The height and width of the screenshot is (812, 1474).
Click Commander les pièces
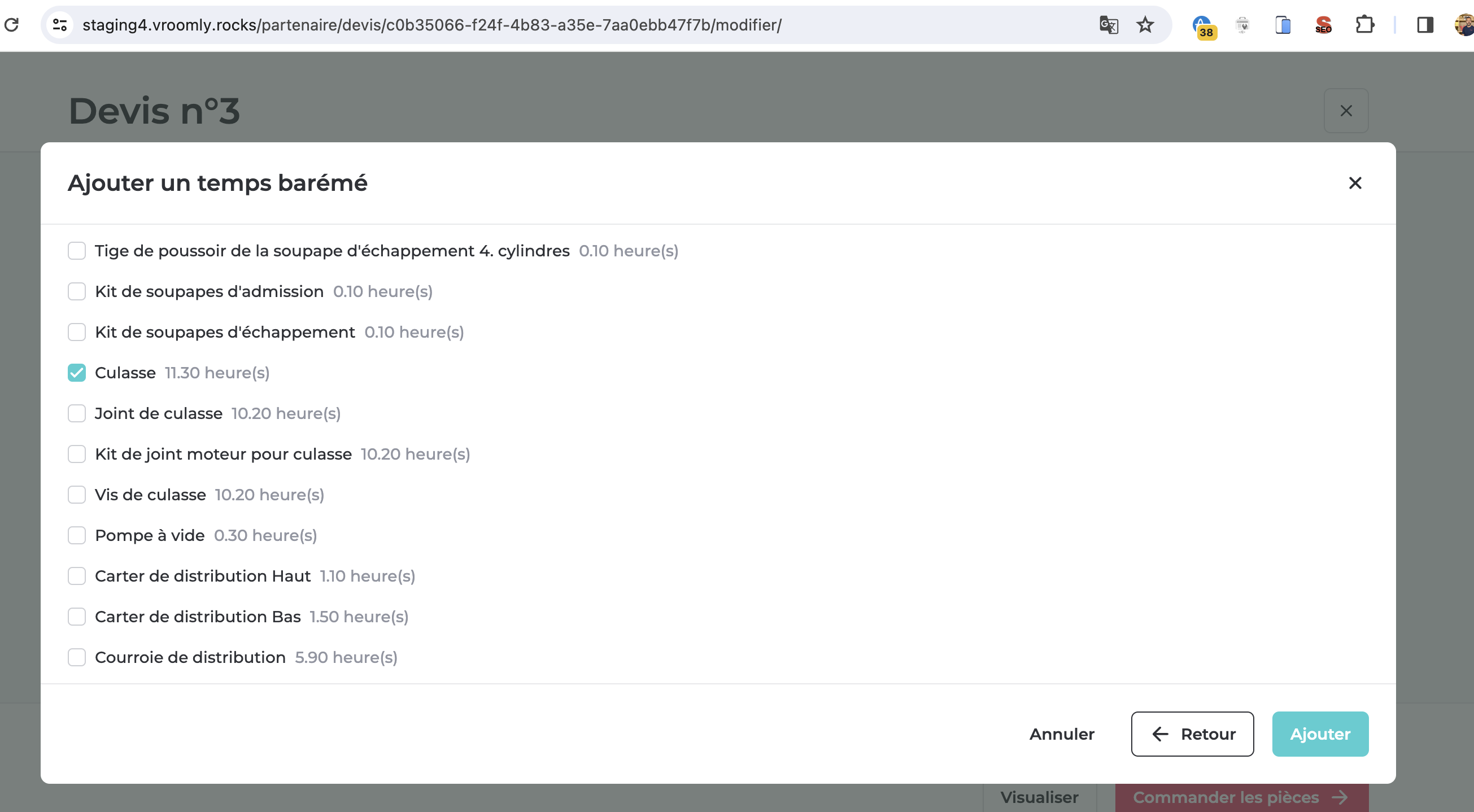click(x=1226, y=797)
